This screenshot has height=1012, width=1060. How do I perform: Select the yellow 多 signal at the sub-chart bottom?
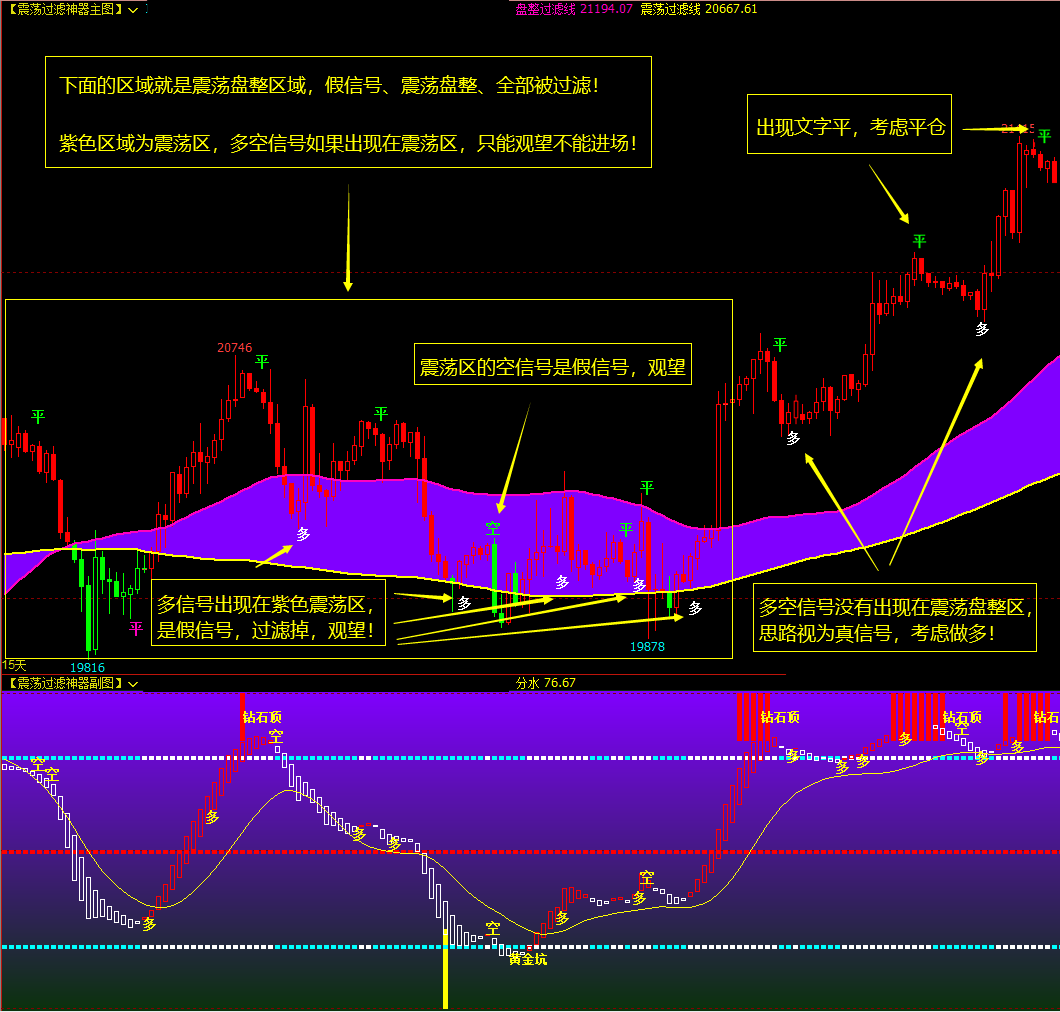click(147, 925)
